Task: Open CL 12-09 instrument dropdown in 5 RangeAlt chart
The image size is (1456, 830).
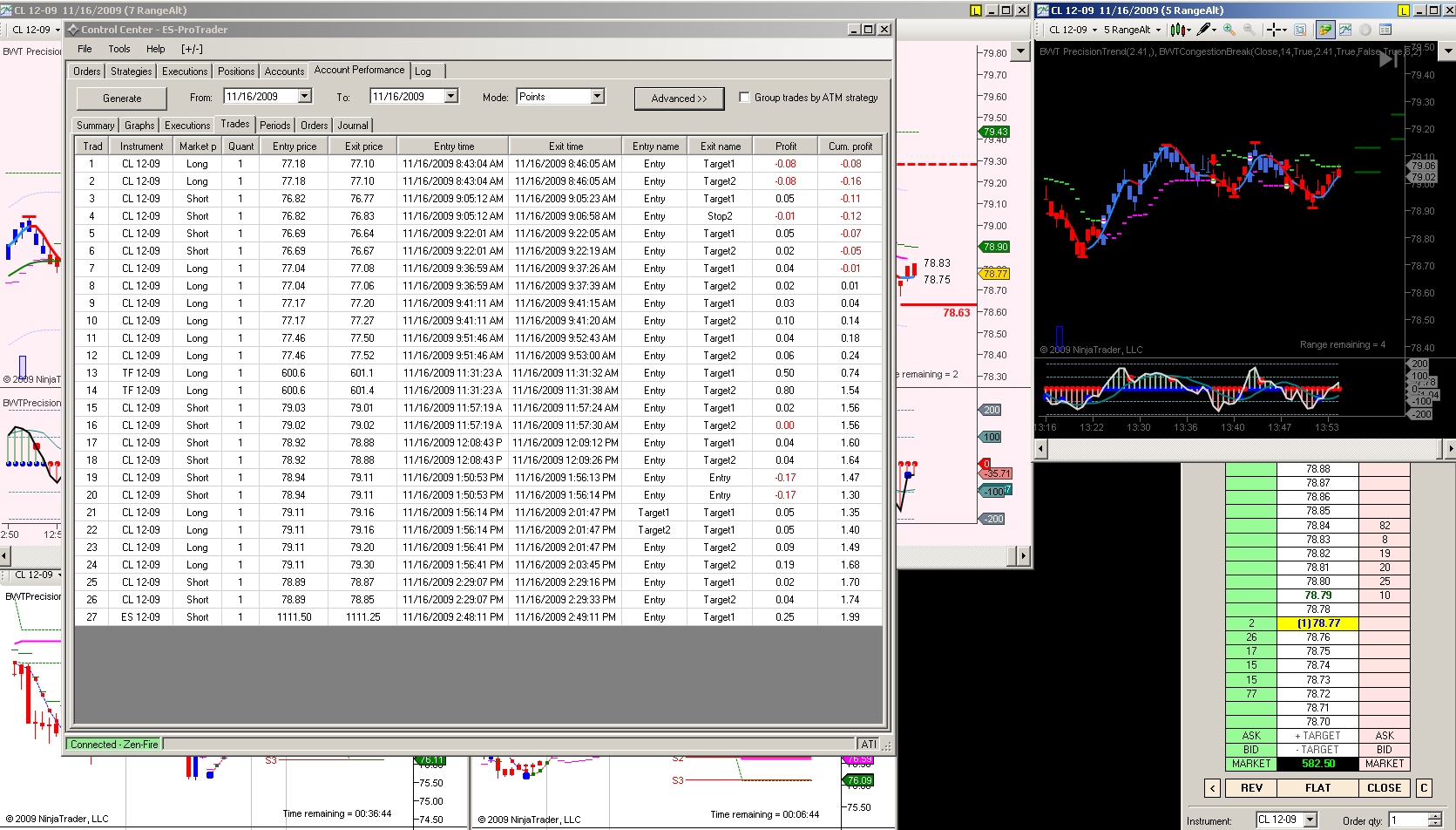Action: [1095, 30]
